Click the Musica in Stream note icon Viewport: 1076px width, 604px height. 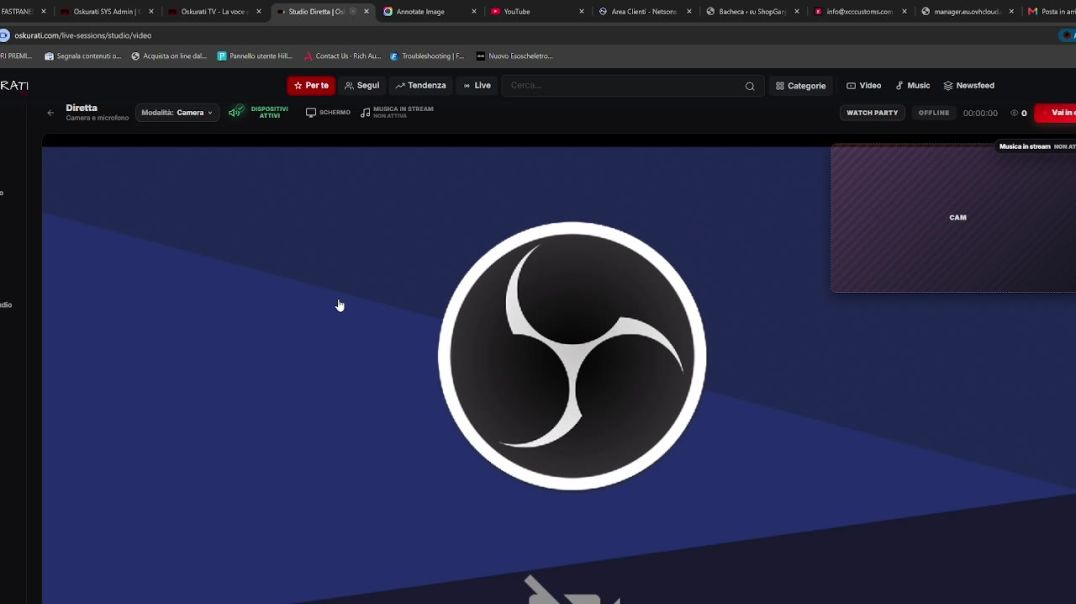point(365,113)
